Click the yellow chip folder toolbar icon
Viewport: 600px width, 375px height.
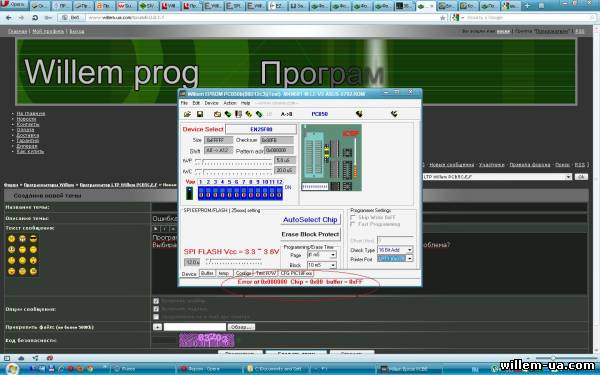click(217, 114)
